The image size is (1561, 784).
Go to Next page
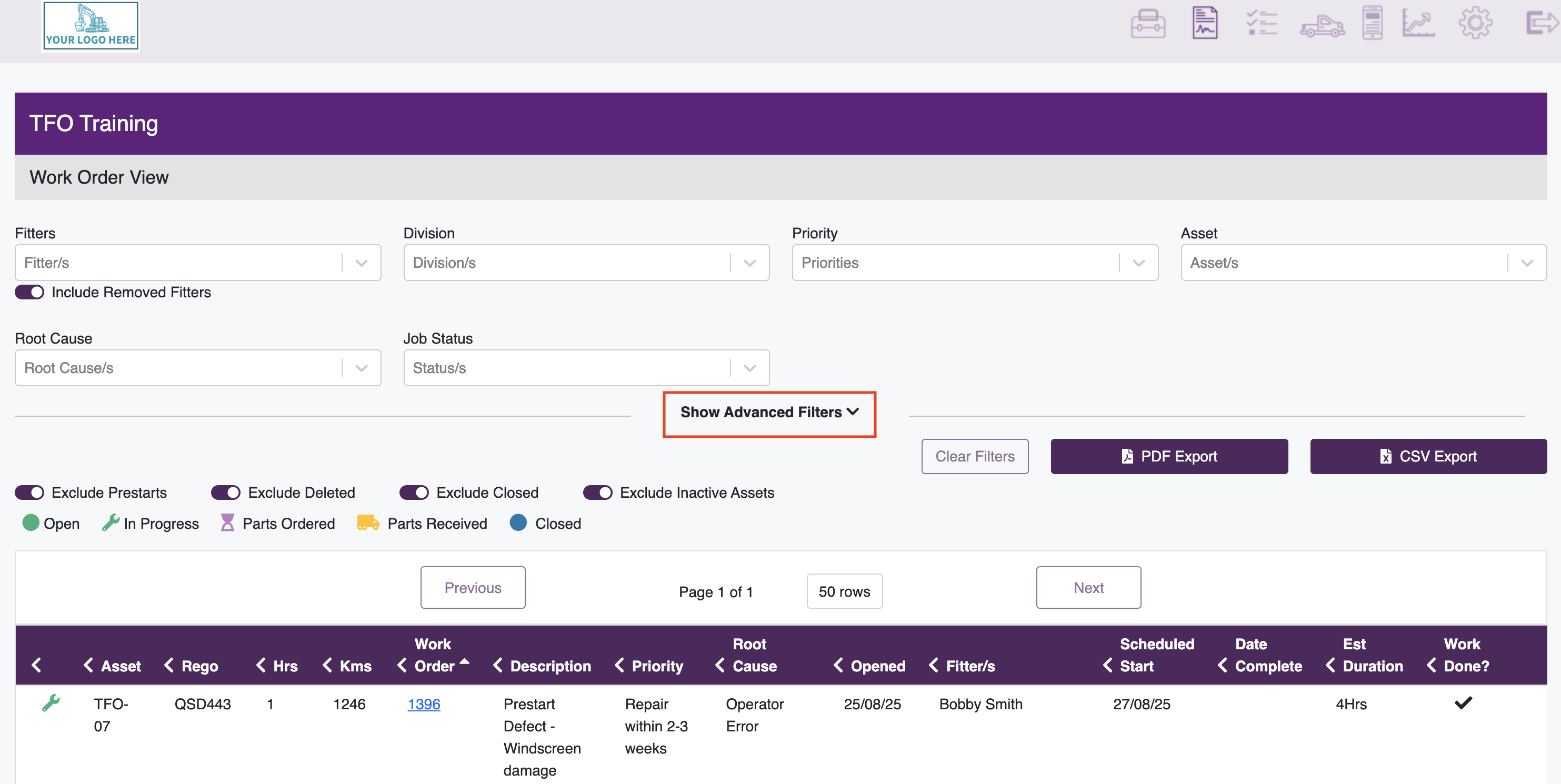pyautogui.click(x=1088, y=588)
